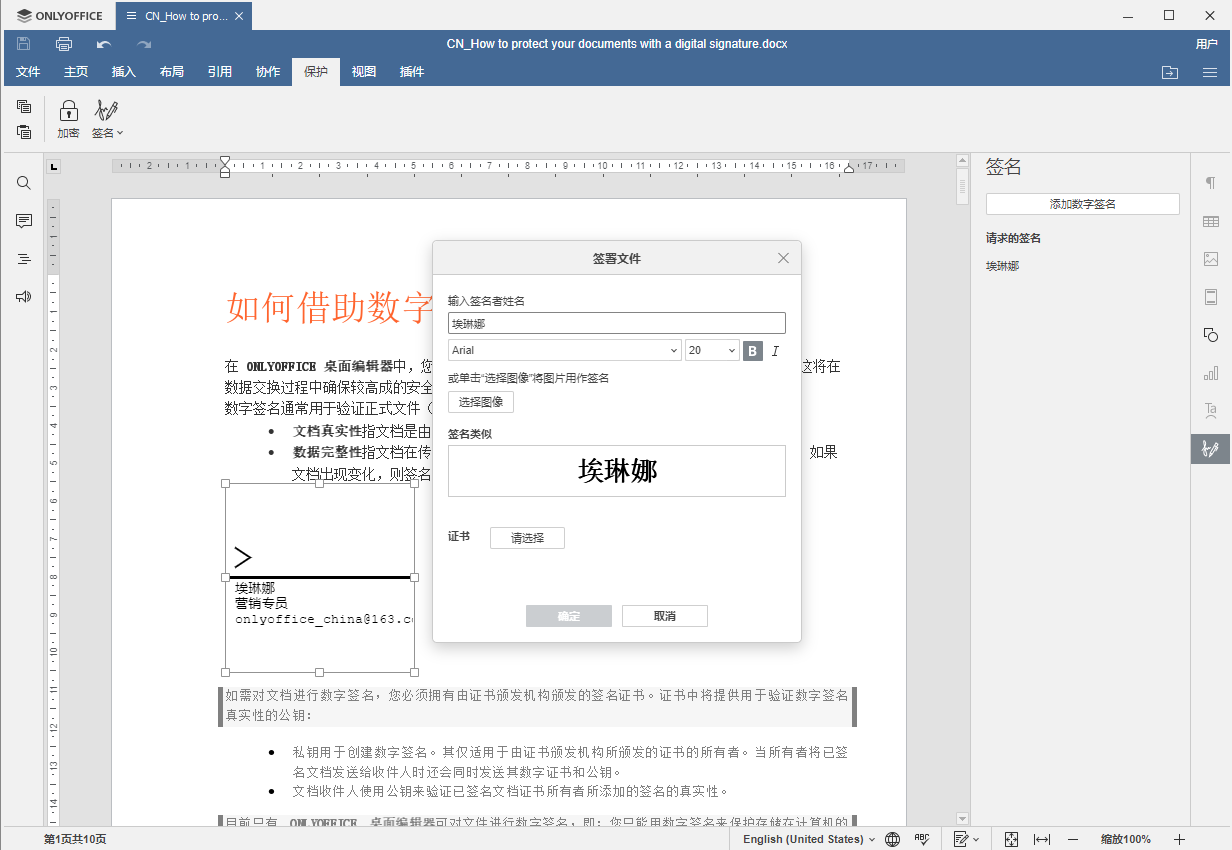This screenshot has height=850, width=1232.
Task: Open the Search panel in left sidebar
Action: point(24,183)
